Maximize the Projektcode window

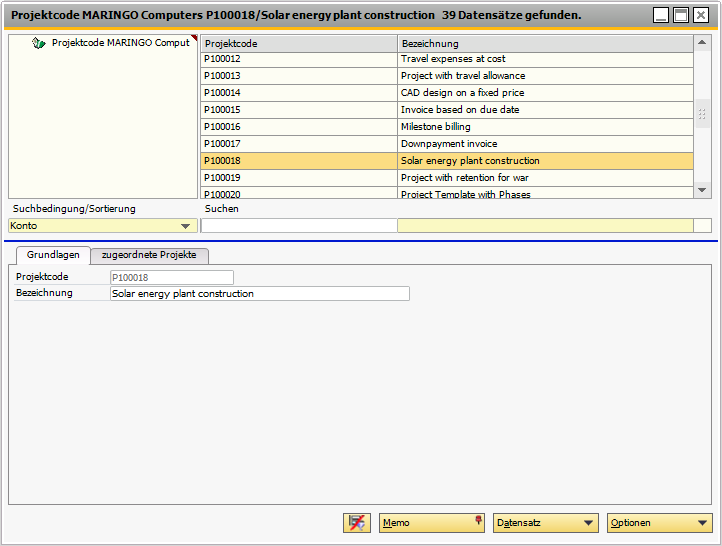(680, 15)
